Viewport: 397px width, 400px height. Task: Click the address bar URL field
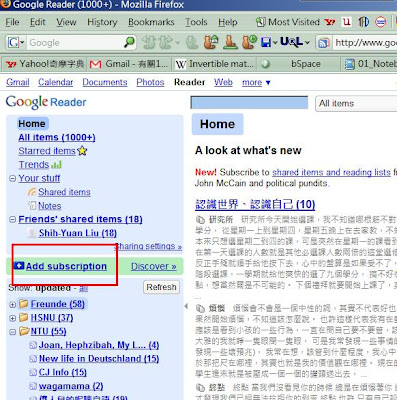(365, 43)
